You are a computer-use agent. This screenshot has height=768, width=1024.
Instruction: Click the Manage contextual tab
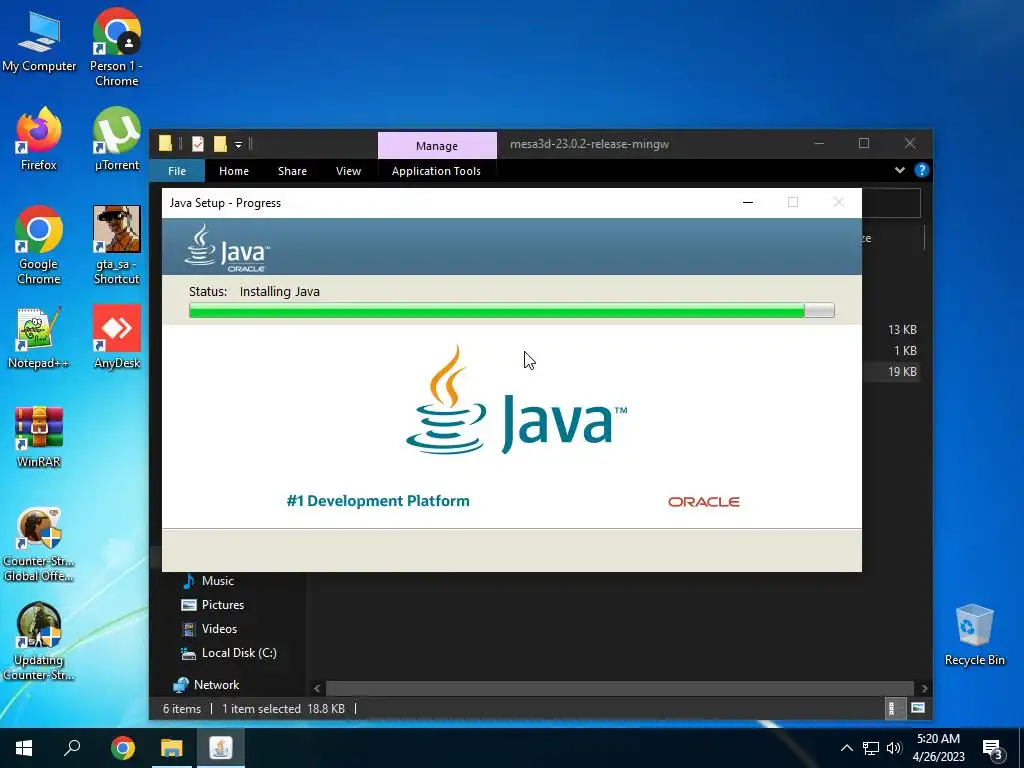[437, 146]
